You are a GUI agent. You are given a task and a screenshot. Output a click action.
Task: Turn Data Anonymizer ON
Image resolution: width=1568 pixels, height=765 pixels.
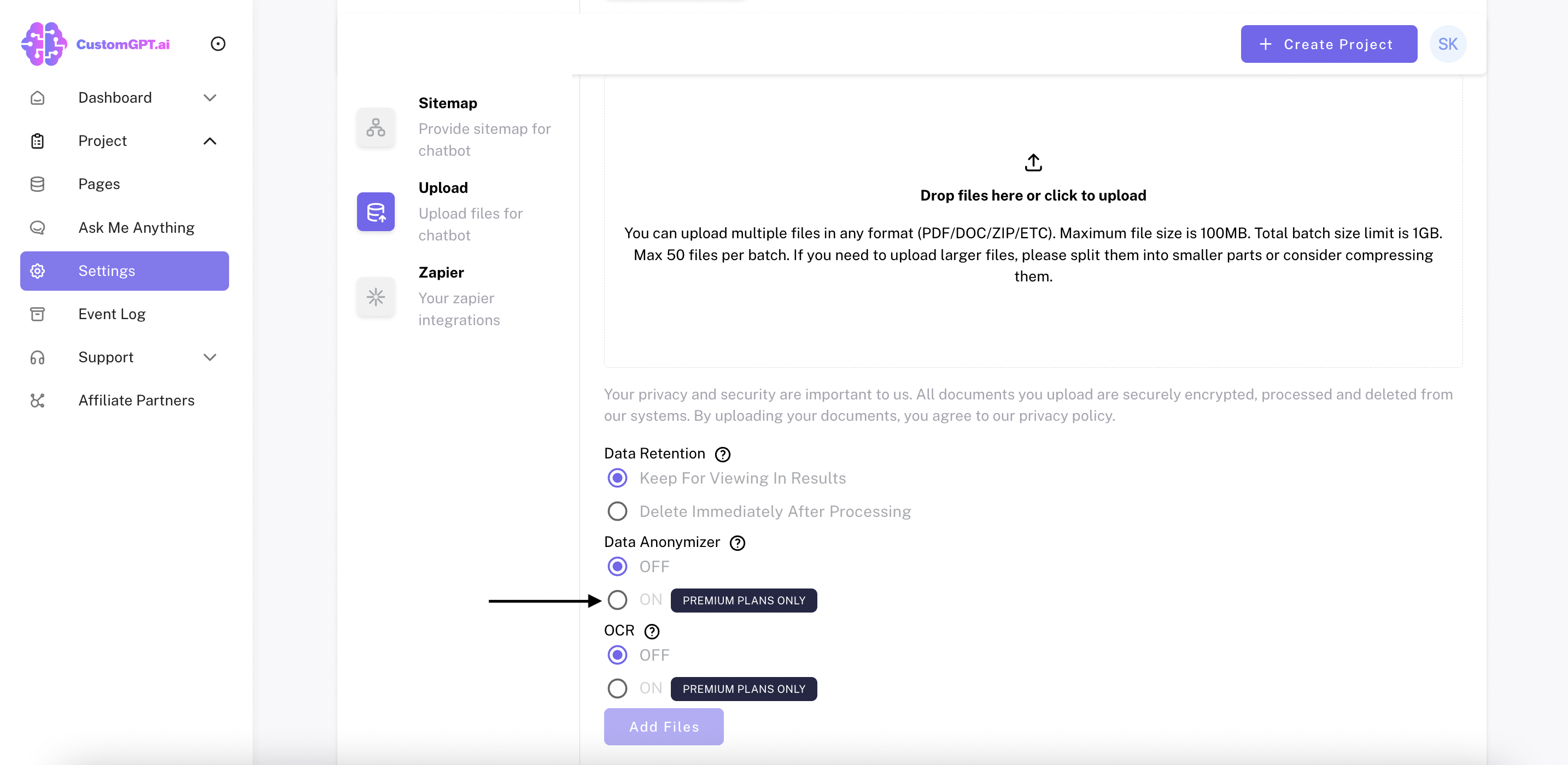[617, 600]
